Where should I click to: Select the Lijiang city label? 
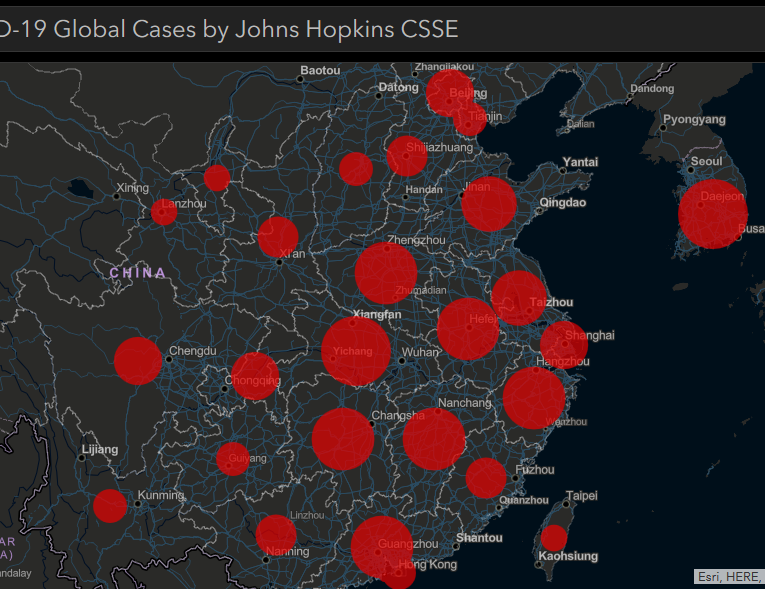coord(100,449)
